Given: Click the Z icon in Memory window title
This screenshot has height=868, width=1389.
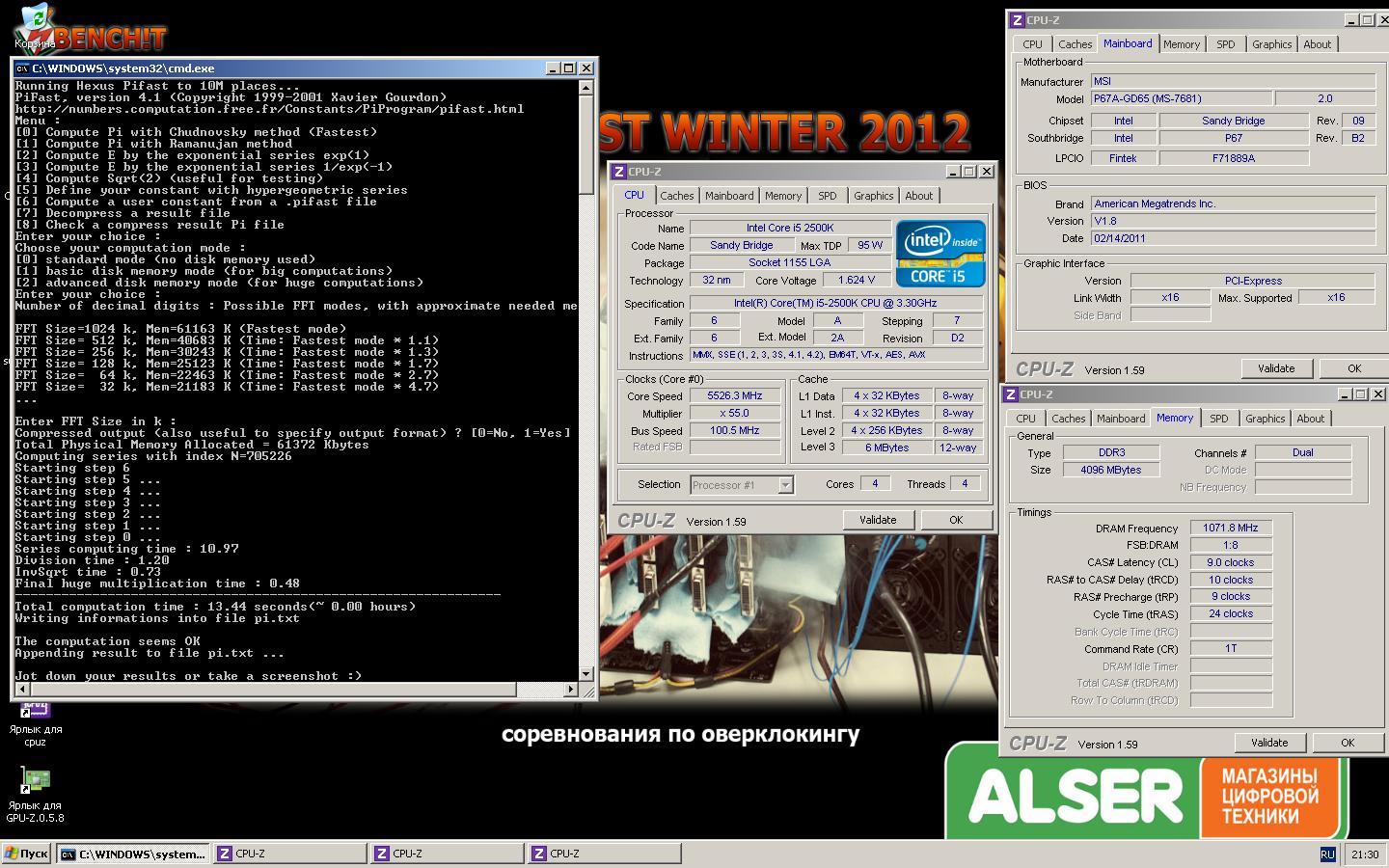Looking at the screenshot, I should click(x=1011, y=394).
